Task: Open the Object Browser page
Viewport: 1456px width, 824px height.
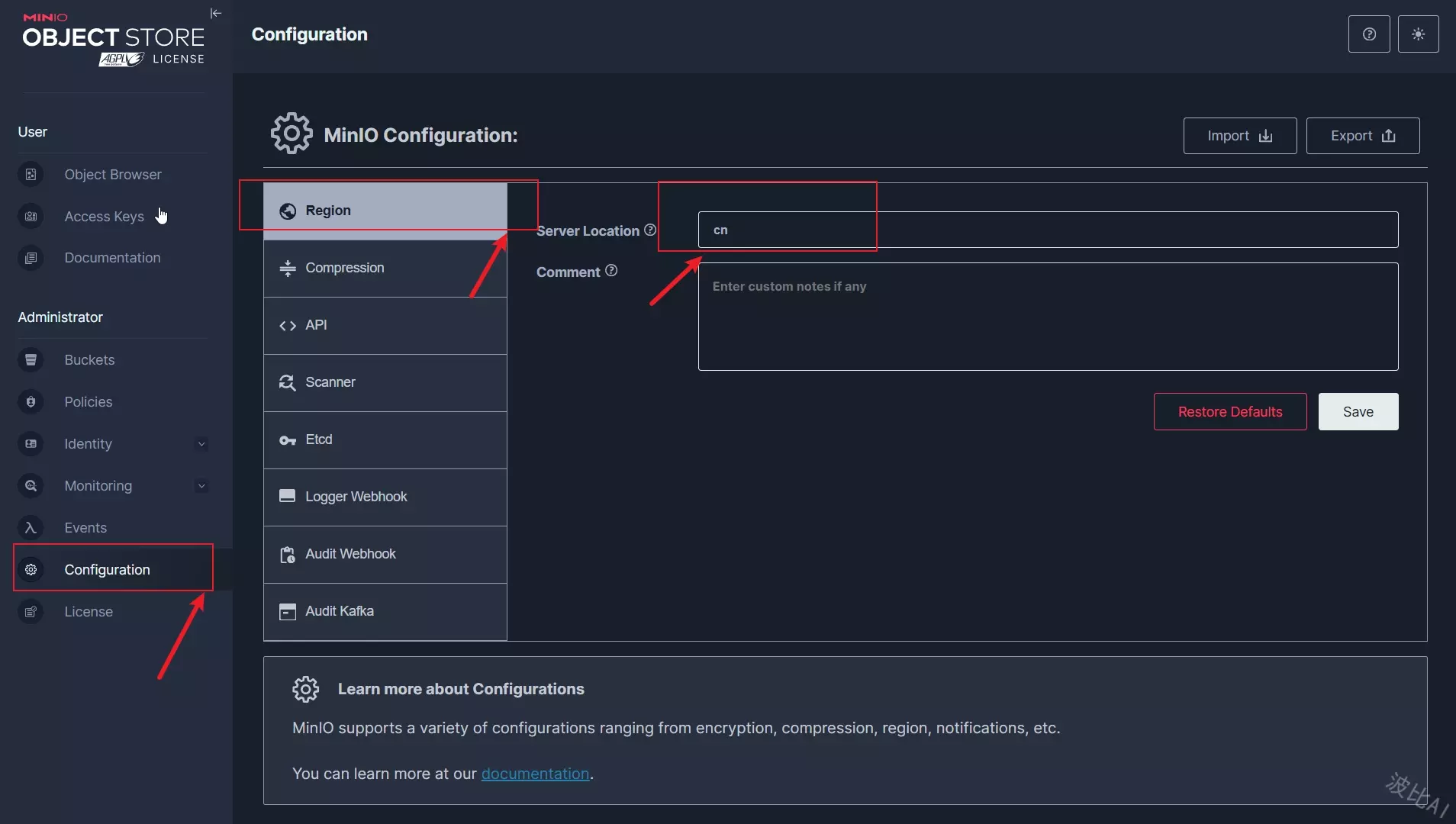Action: tap(113, 175)
